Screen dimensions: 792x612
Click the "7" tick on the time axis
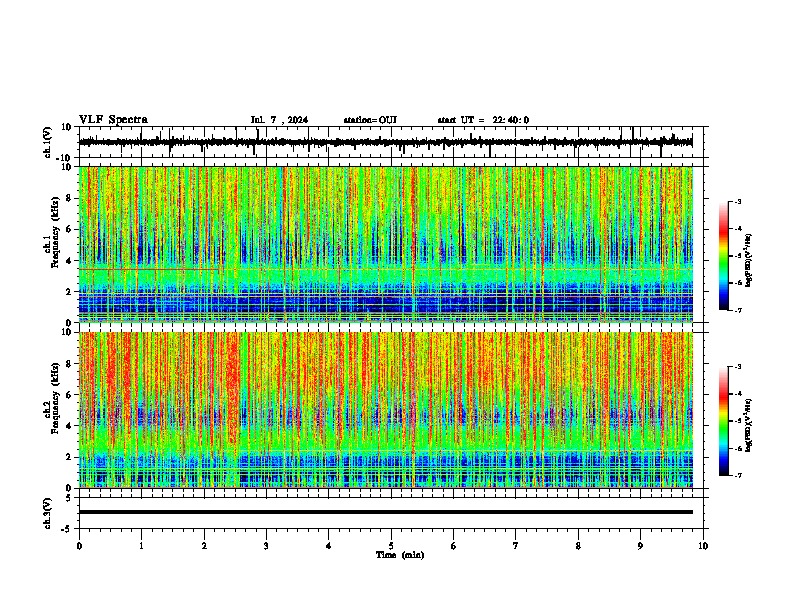coord(516,546)
